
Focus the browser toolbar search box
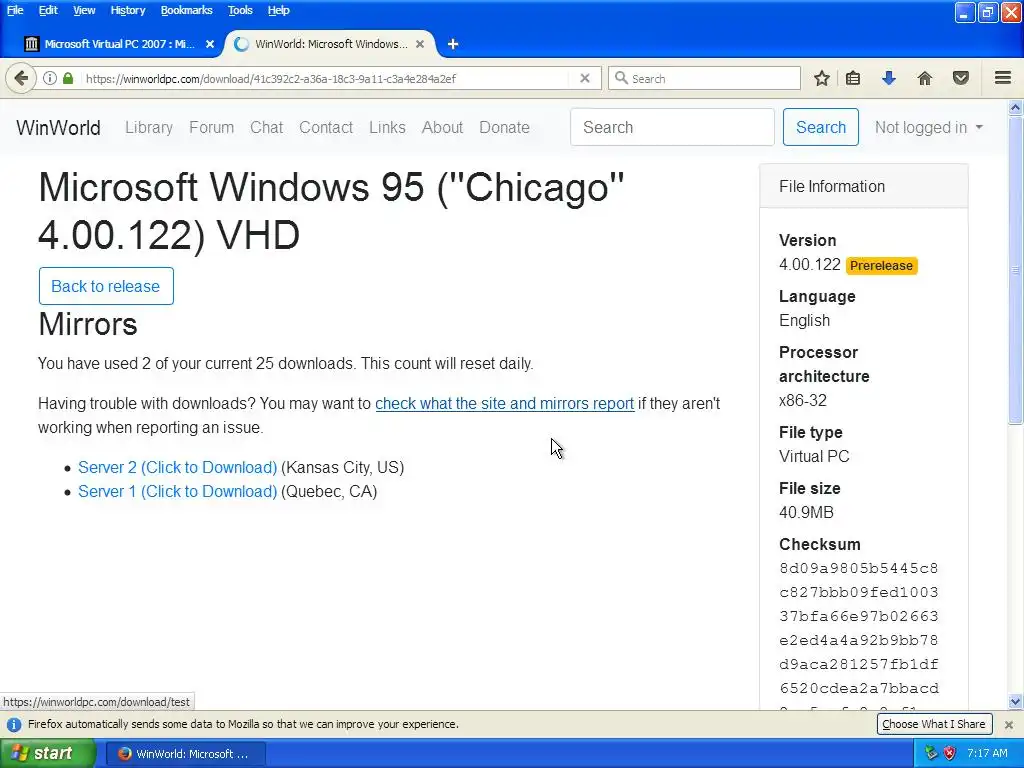(x=704, y=78)
